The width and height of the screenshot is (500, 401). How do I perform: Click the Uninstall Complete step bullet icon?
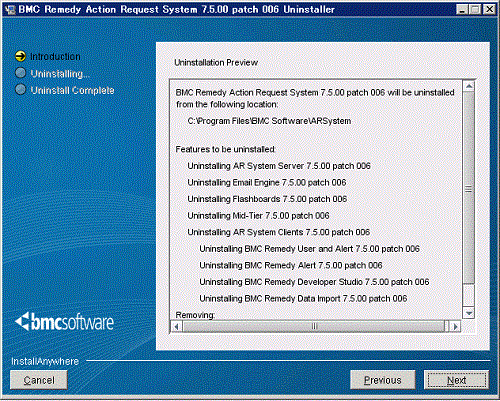pos(20,90)
